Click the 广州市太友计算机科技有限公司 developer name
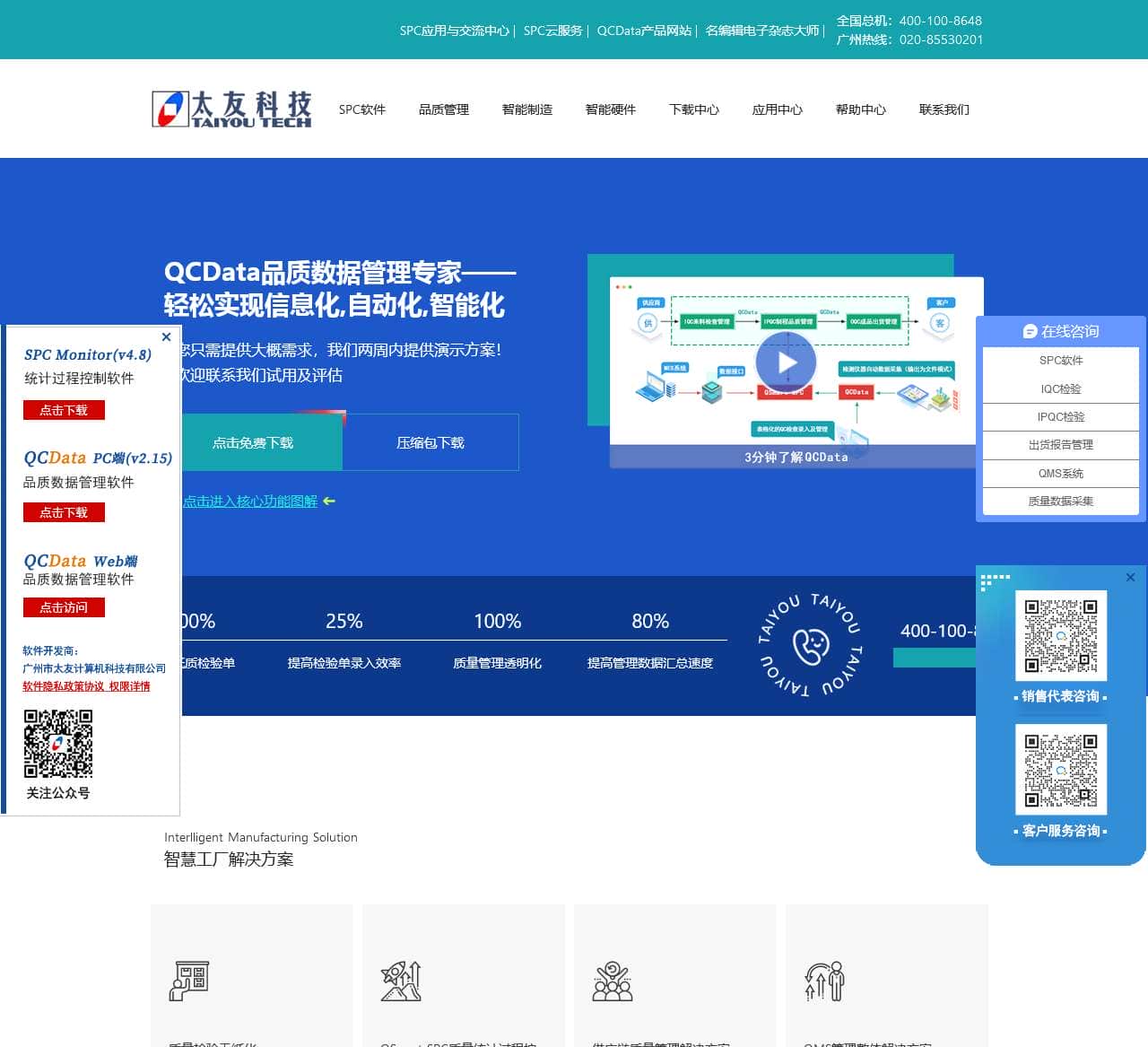 (94, 668)
